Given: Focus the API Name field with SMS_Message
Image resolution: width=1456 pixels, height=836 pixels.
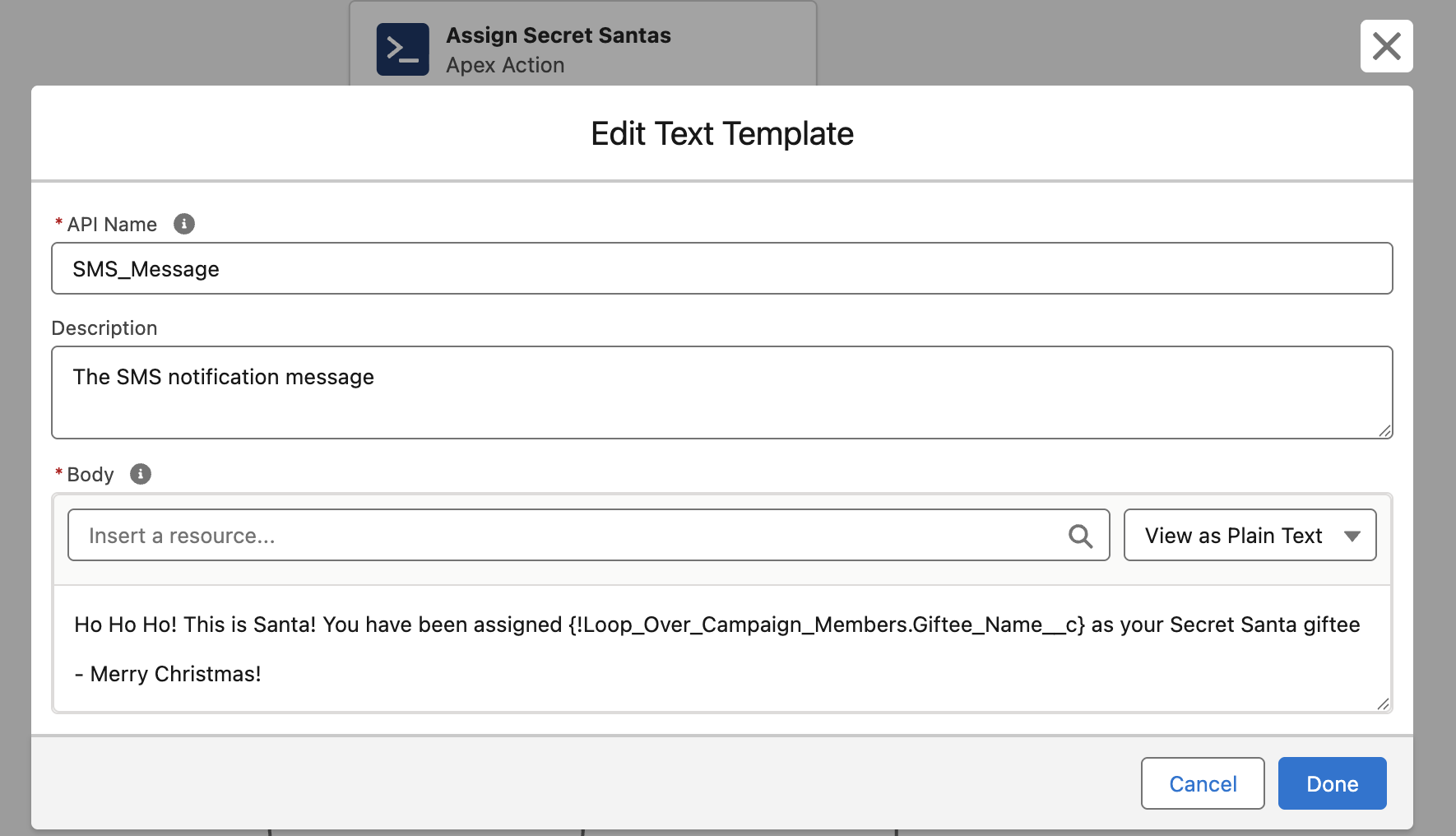Looking at the screenshot, I should click(721, 269).
